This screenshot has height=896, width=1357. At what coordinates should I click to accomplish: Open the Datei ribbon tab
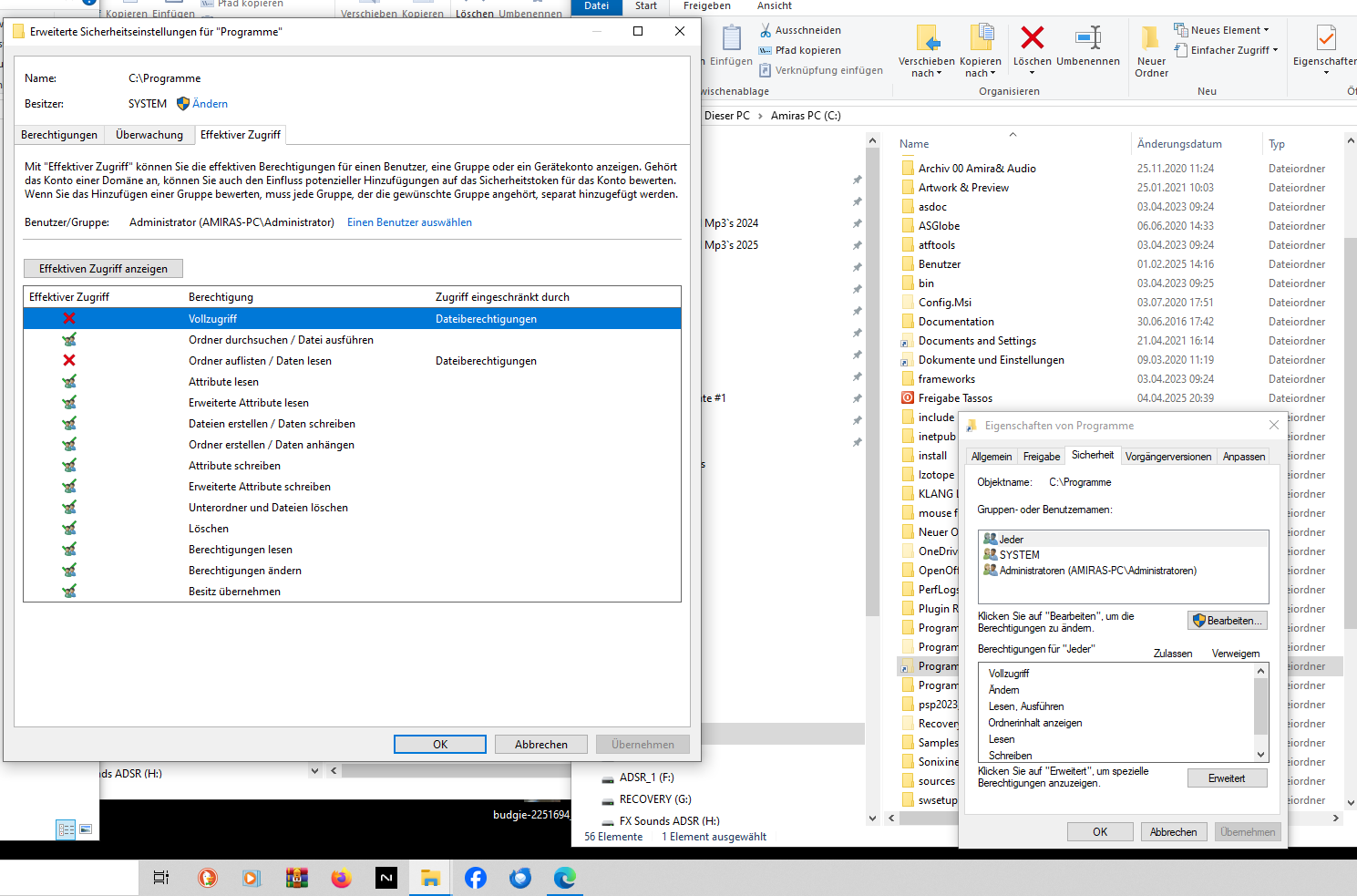[x=597, y=6]
